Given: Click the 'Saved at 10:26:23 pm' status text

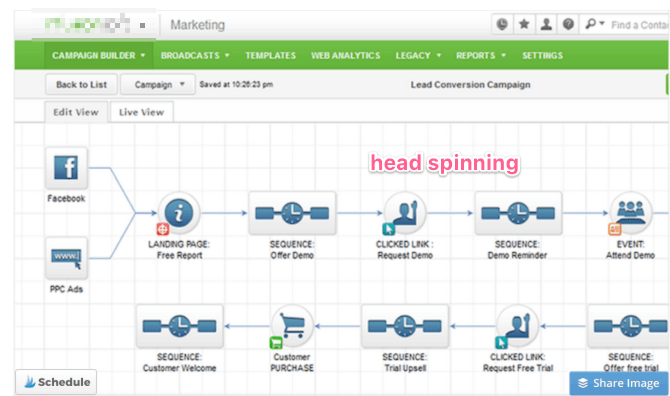Looking at the screenshot, I should coord(236,85).
